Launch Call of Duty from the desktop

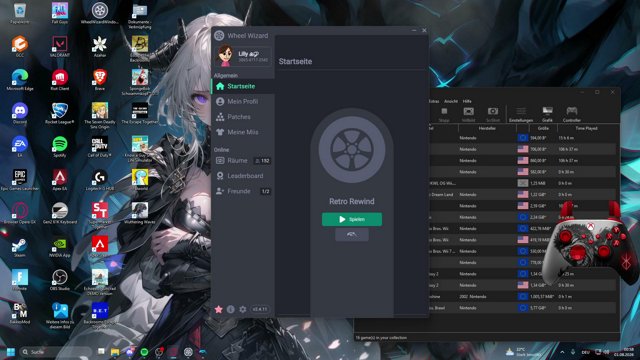[100, 147]
